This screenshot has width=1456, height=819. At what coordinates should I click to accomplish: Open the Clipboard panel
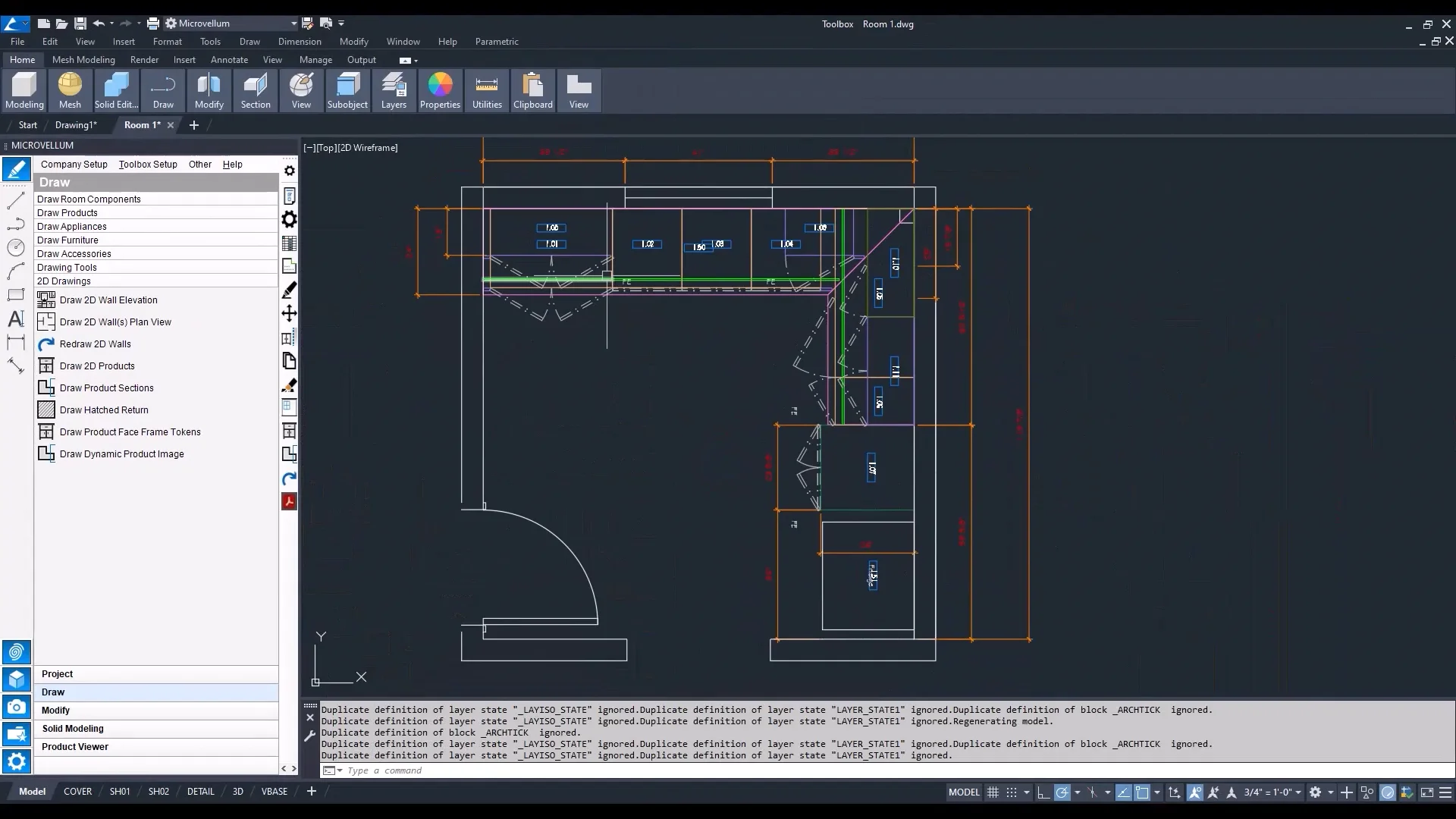pyautogui.click(x=532, y=90)
